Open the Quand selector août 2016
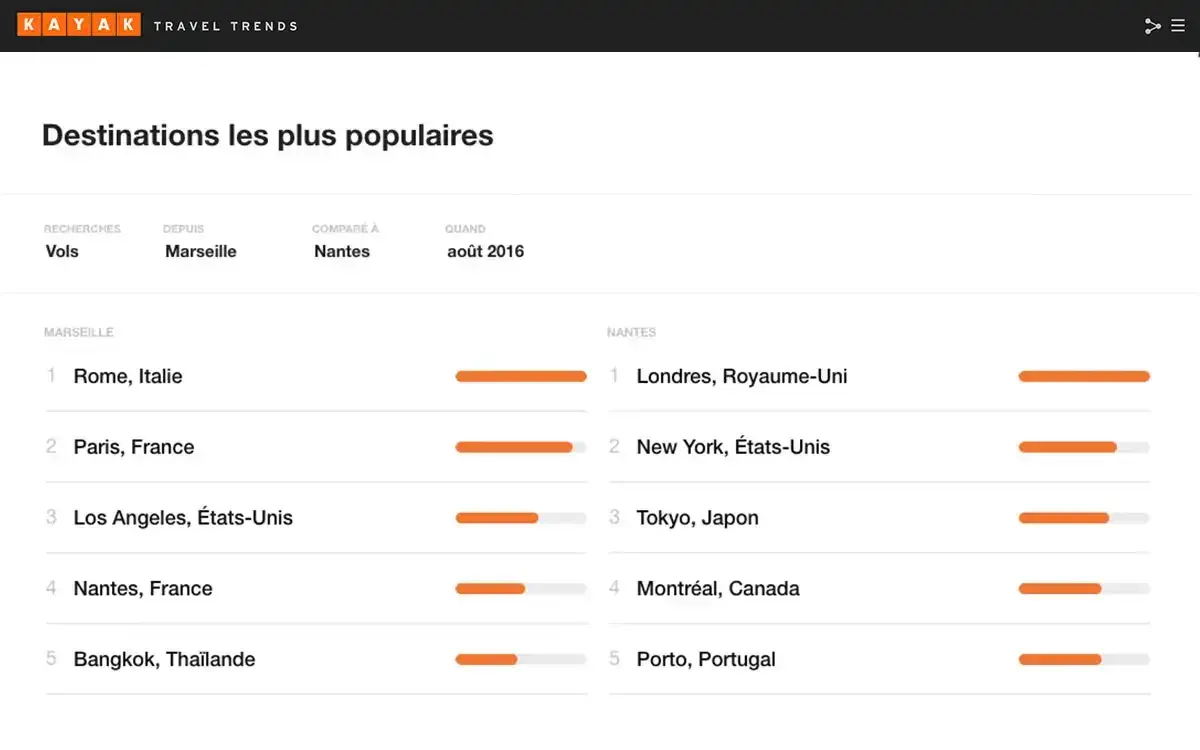Viewport: 1200px width, 750px height. [x=485, y=251]
